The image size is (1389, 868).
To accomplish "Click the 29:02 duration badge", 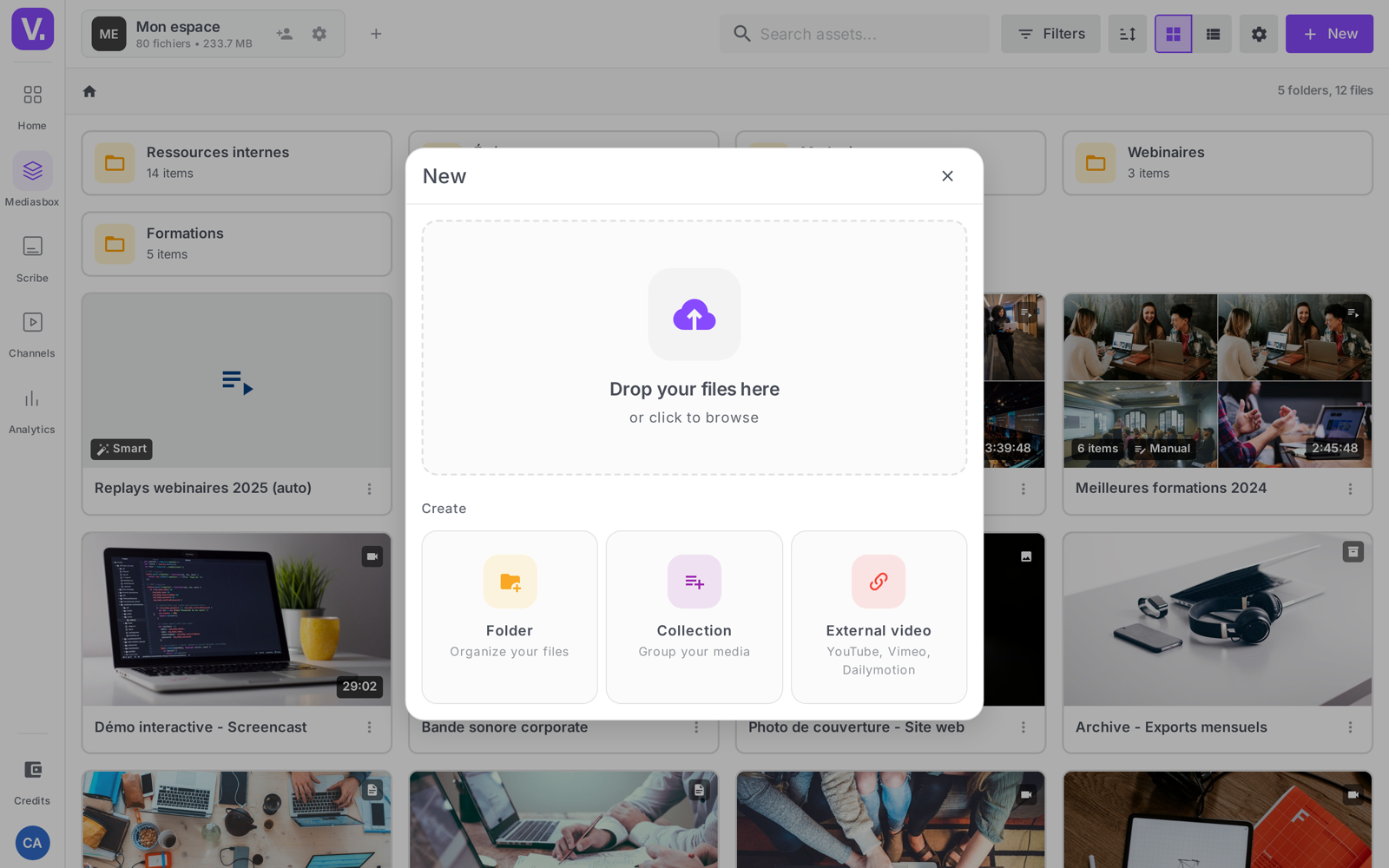I will click(359, 687).
